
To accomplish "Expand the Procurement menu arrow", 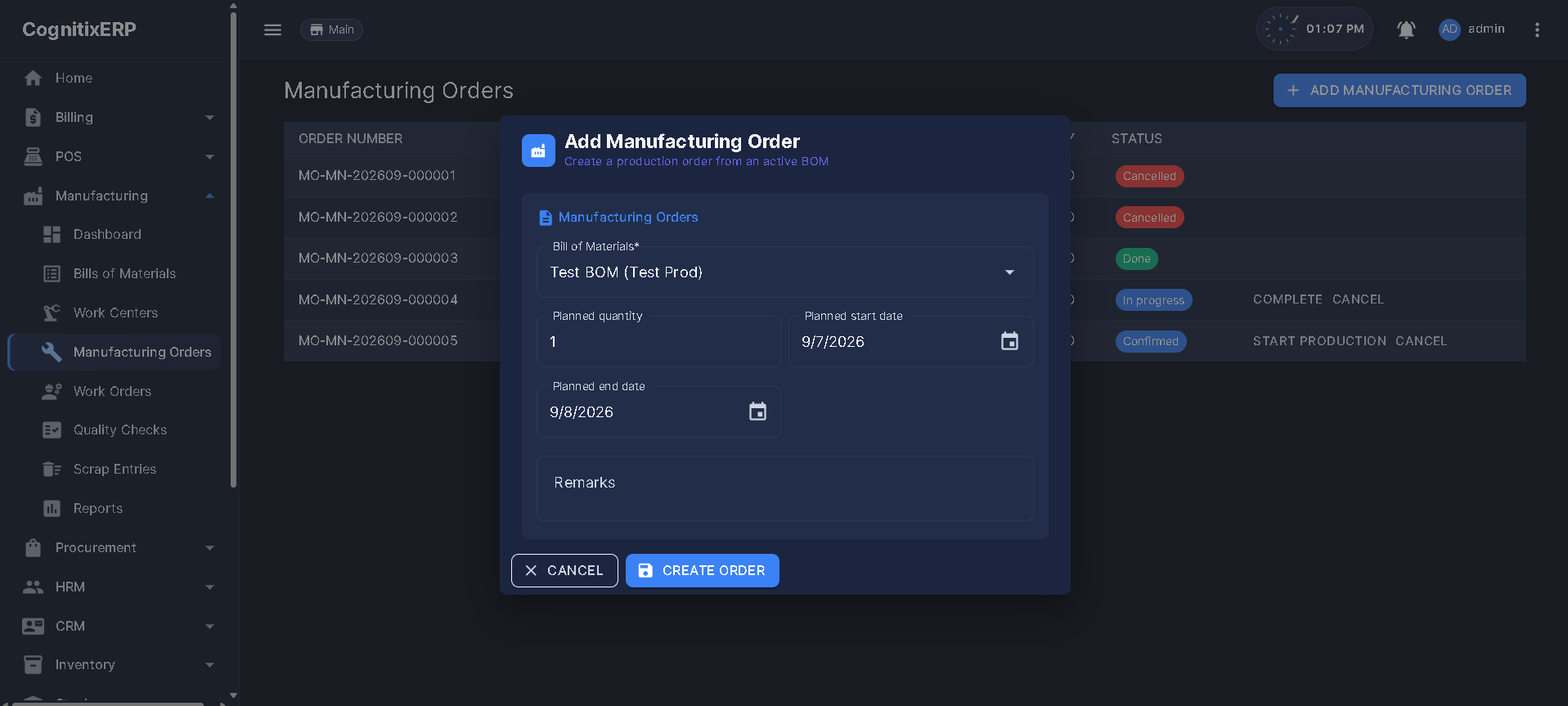I will 209,548.
